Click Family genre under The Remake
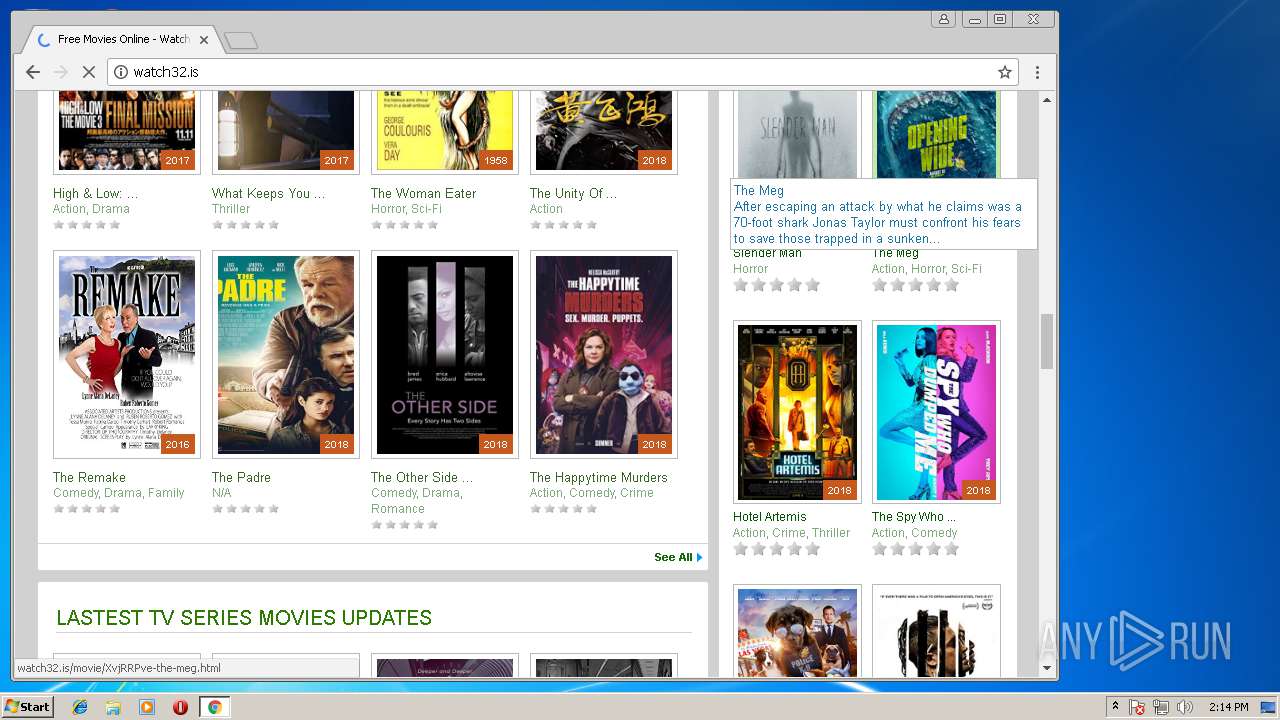1280x720 pixels. 166,493
